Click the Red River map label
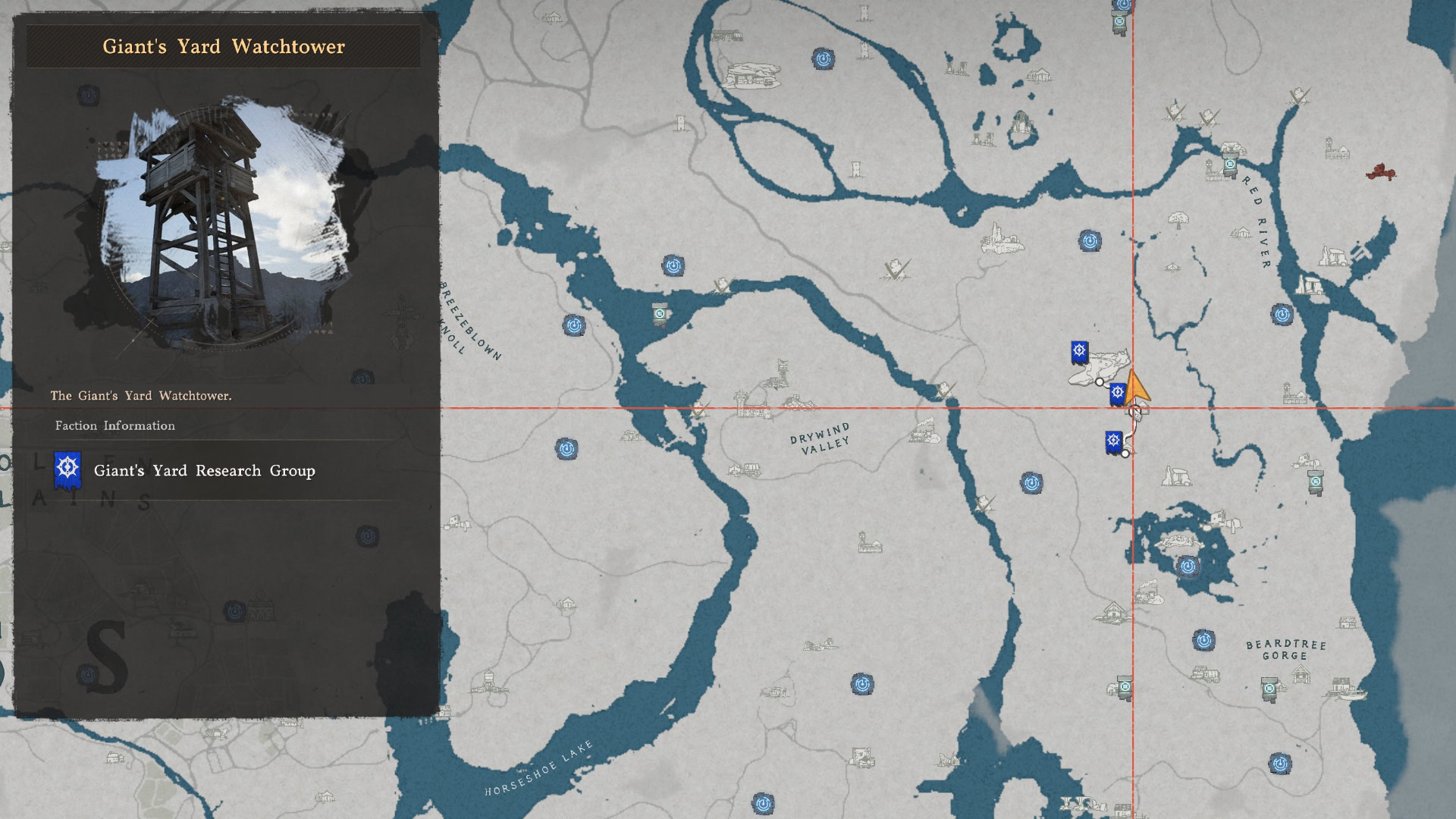 coord(1257,221)
